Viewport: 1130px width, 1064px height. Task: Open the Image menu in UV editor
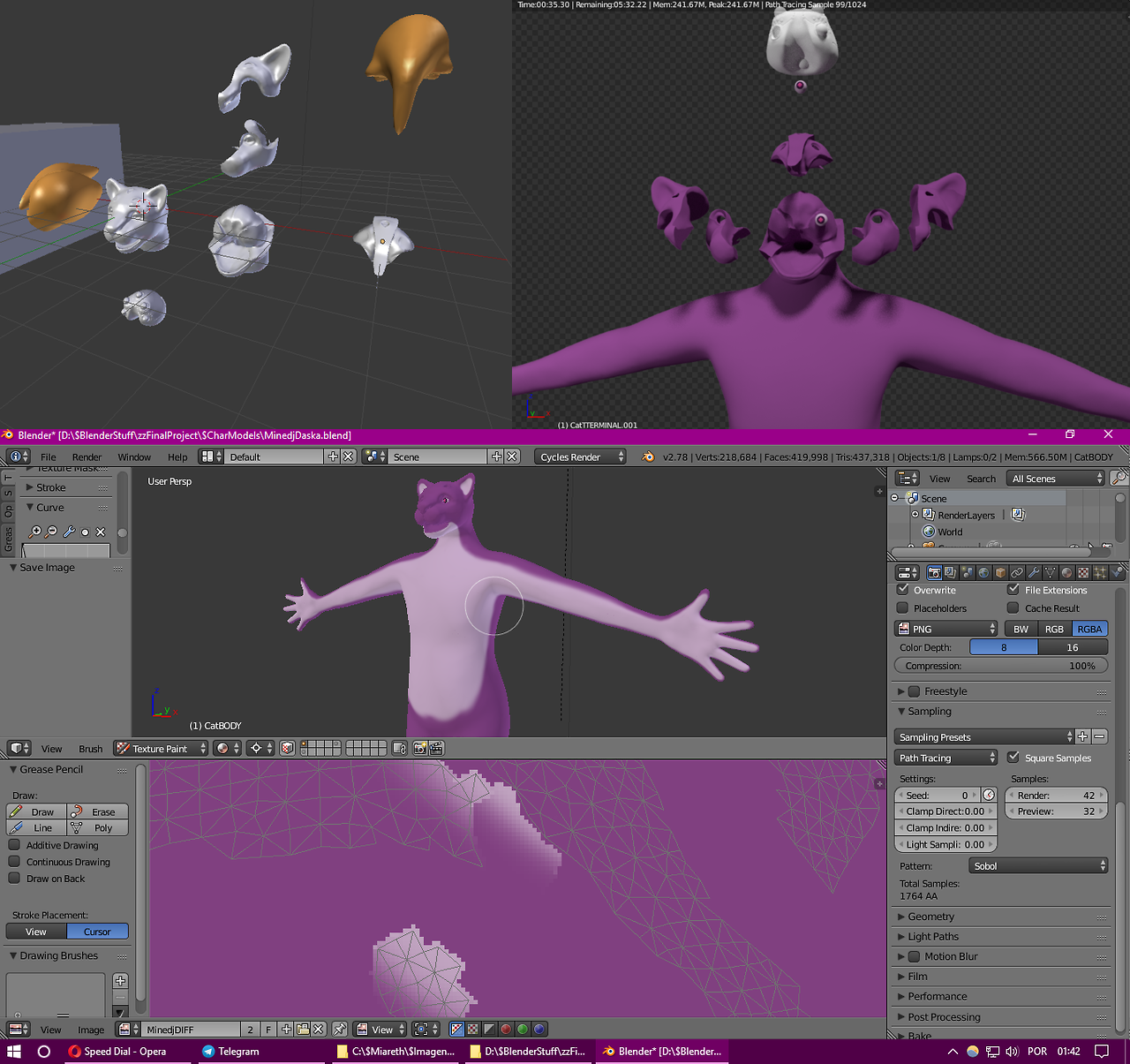[91, 1030]
